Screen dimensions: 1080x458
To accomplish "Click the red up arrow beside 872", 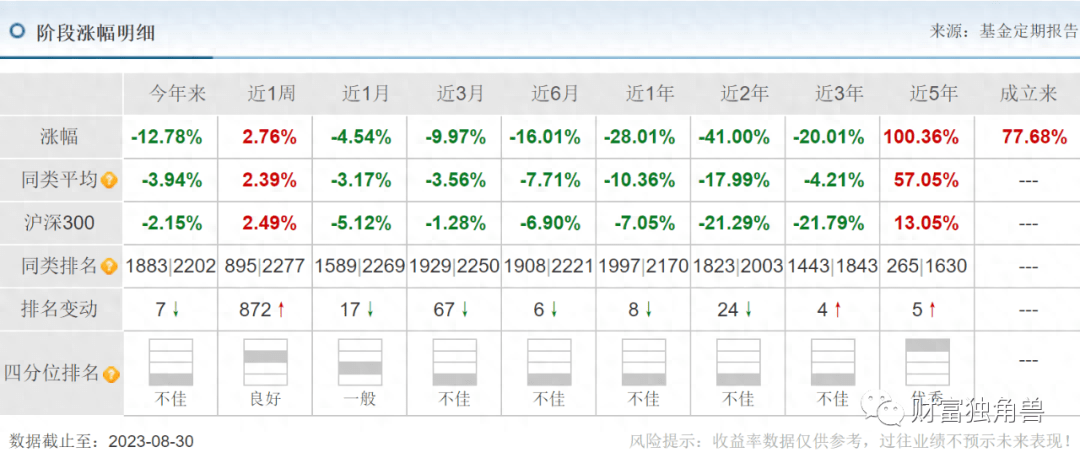I will point(280,310).
